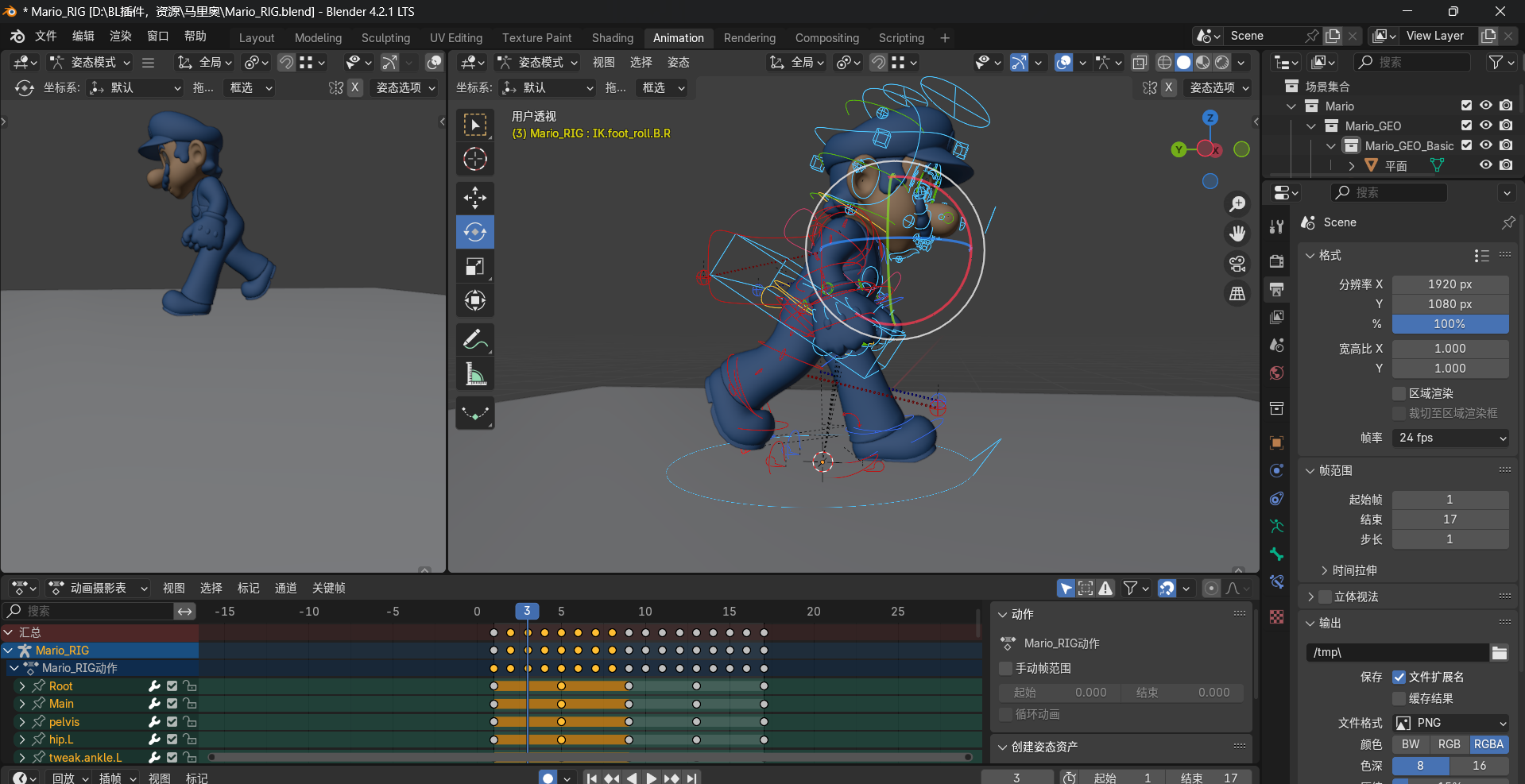Uncheck 文件扩展名 checkbox

pos(1399,677)
